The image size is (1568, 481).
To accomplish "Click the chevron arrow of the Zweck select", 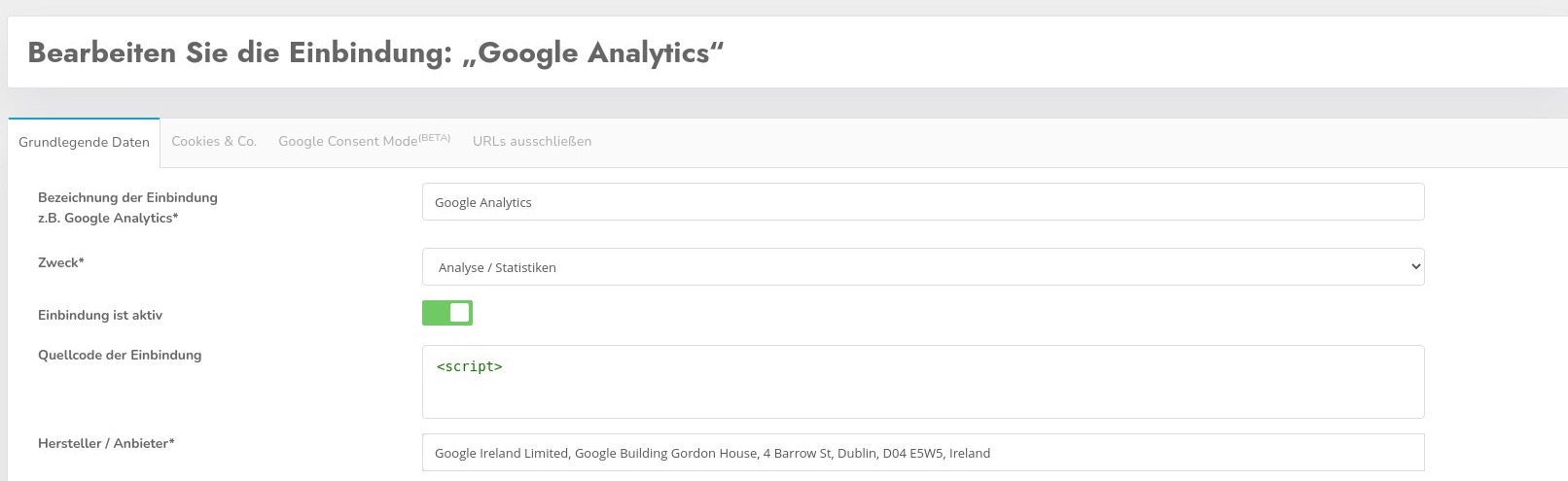I will coord(1415,267).
